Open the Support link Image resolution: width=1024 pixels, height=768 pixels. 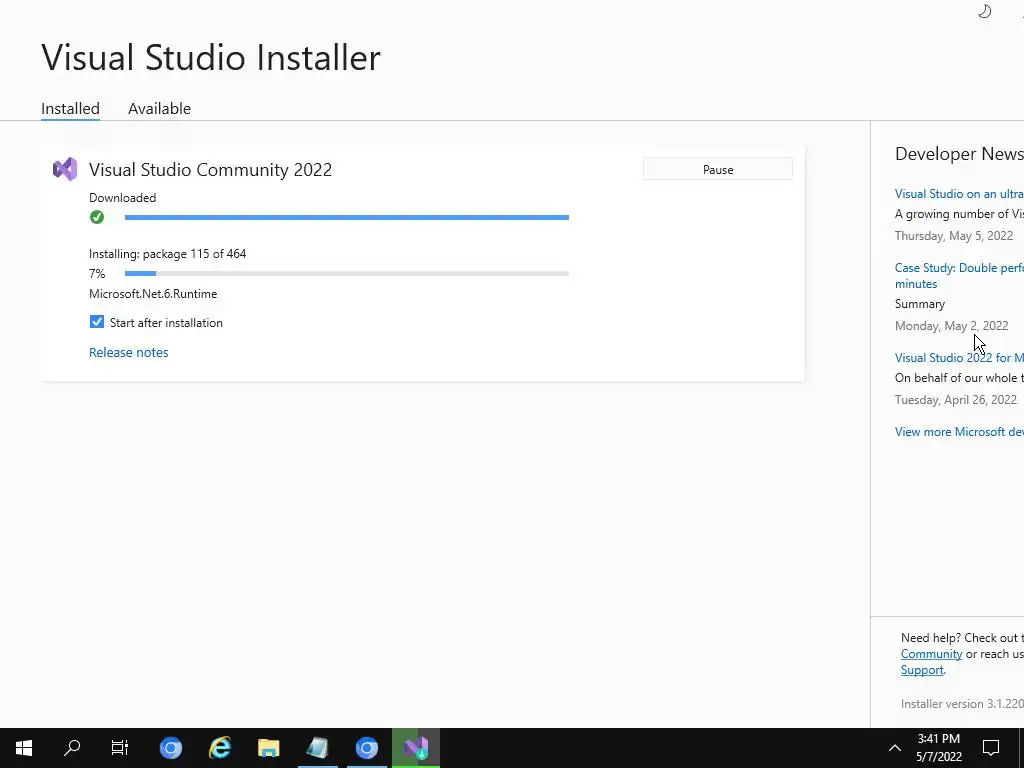coord(922,670)
